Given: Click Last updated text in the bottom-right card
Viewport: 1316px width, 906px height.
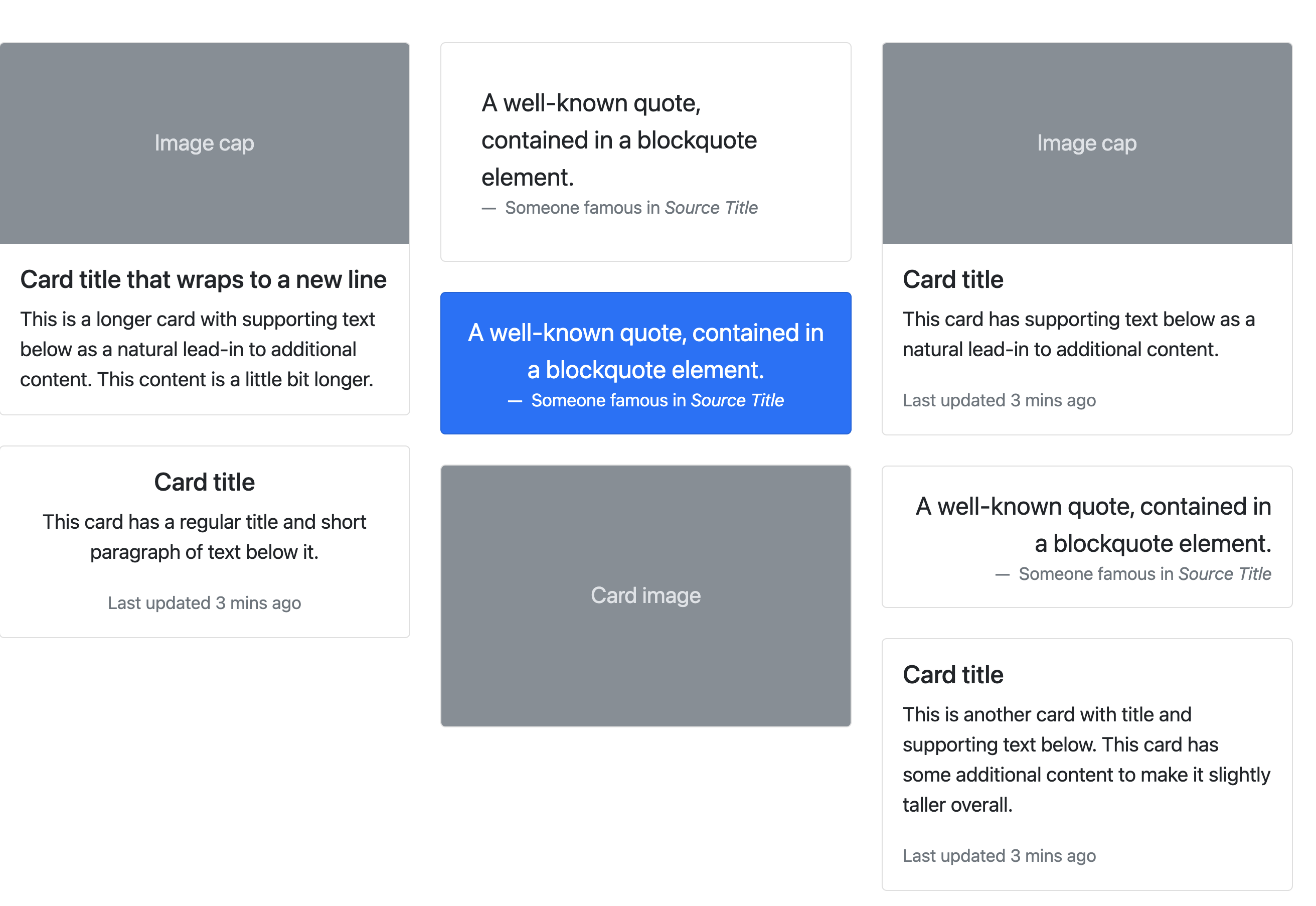Looking at the screenshot, I should point(1000,855).
